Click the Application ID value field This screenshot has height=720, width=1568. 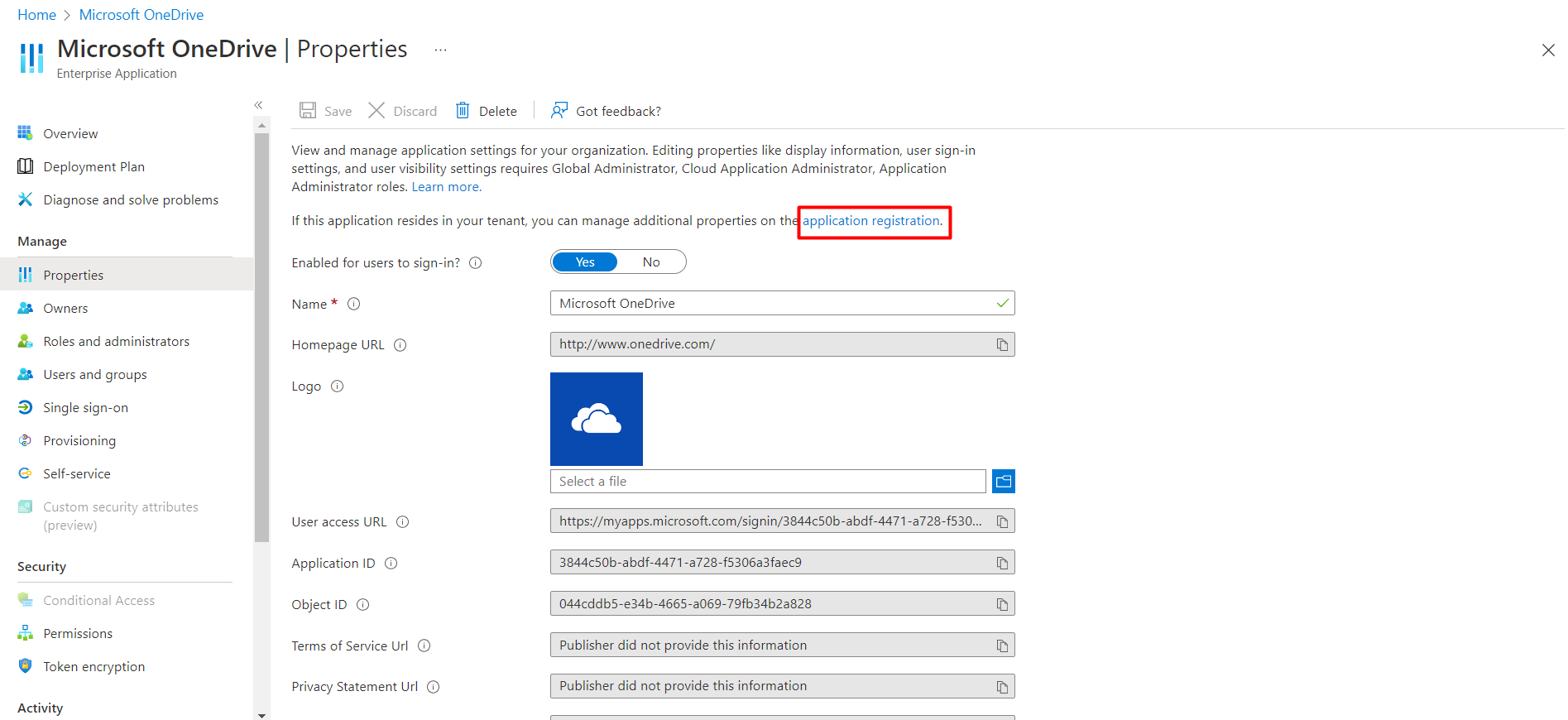782,563
